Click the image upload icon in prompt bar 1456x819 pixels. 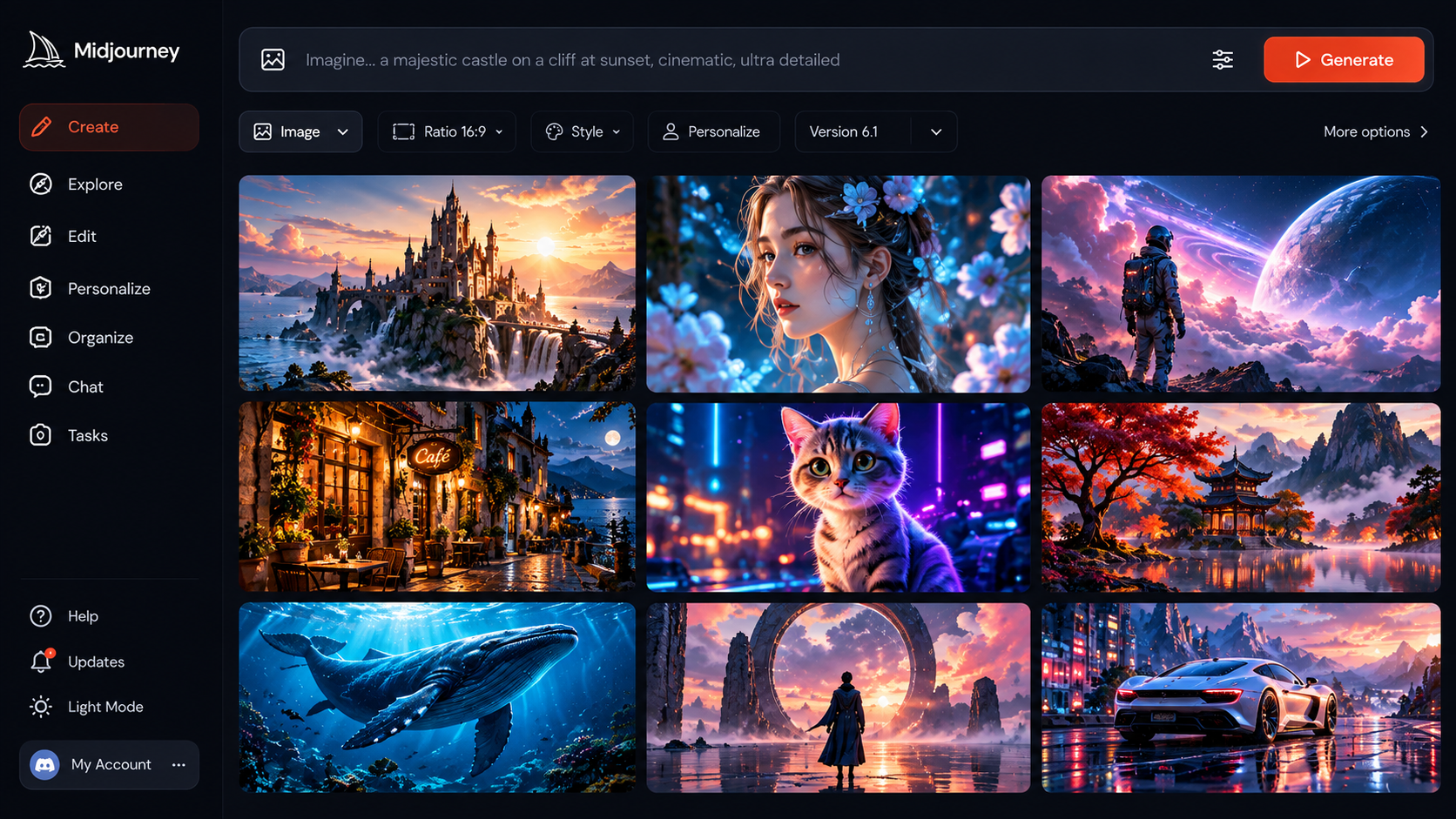[x=273, y=59]
